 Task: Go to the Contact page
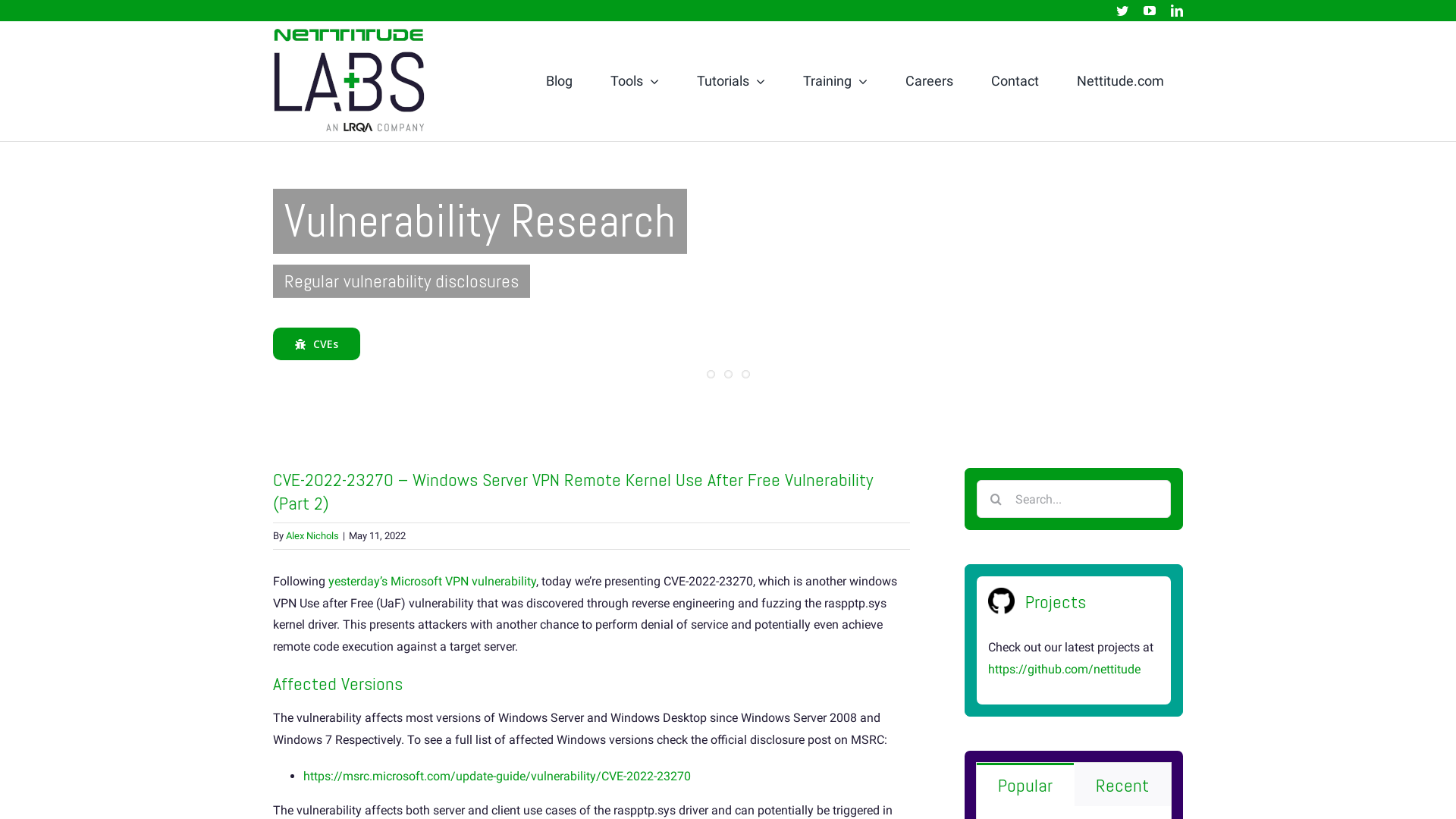tap(1015, 81)
